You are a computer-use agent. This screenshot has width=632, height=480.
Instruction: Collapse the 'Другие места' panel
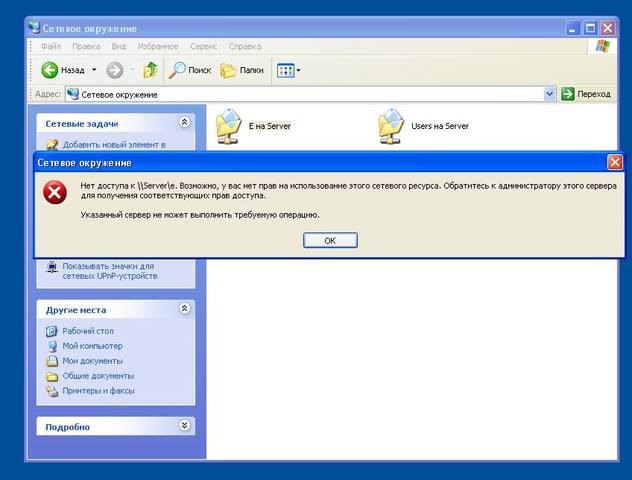pos(184,309)
